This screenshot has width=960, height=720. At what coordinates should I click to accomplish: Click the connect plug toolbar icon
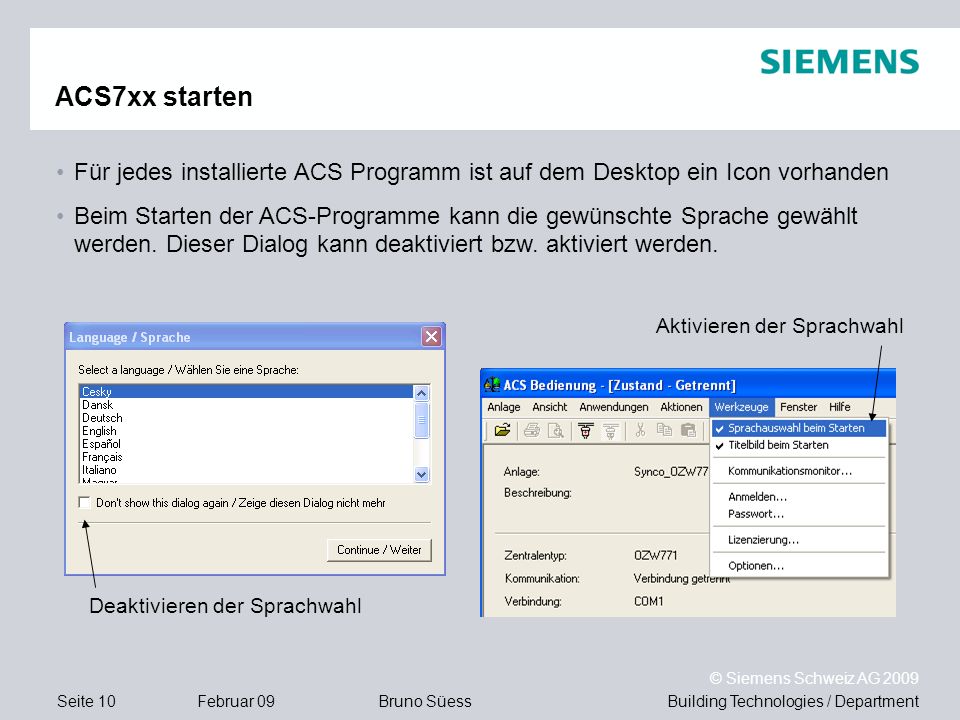tap(586, 431)
